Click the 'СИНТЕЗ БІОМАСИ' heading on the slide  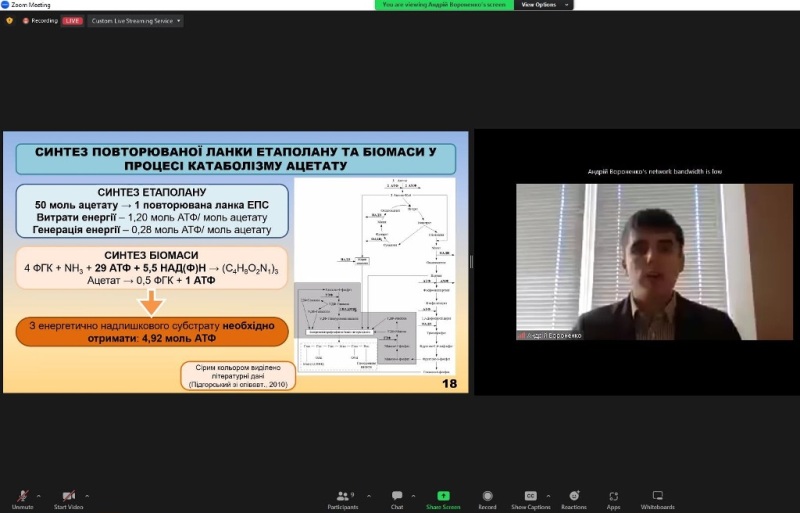tap(151, 255)
